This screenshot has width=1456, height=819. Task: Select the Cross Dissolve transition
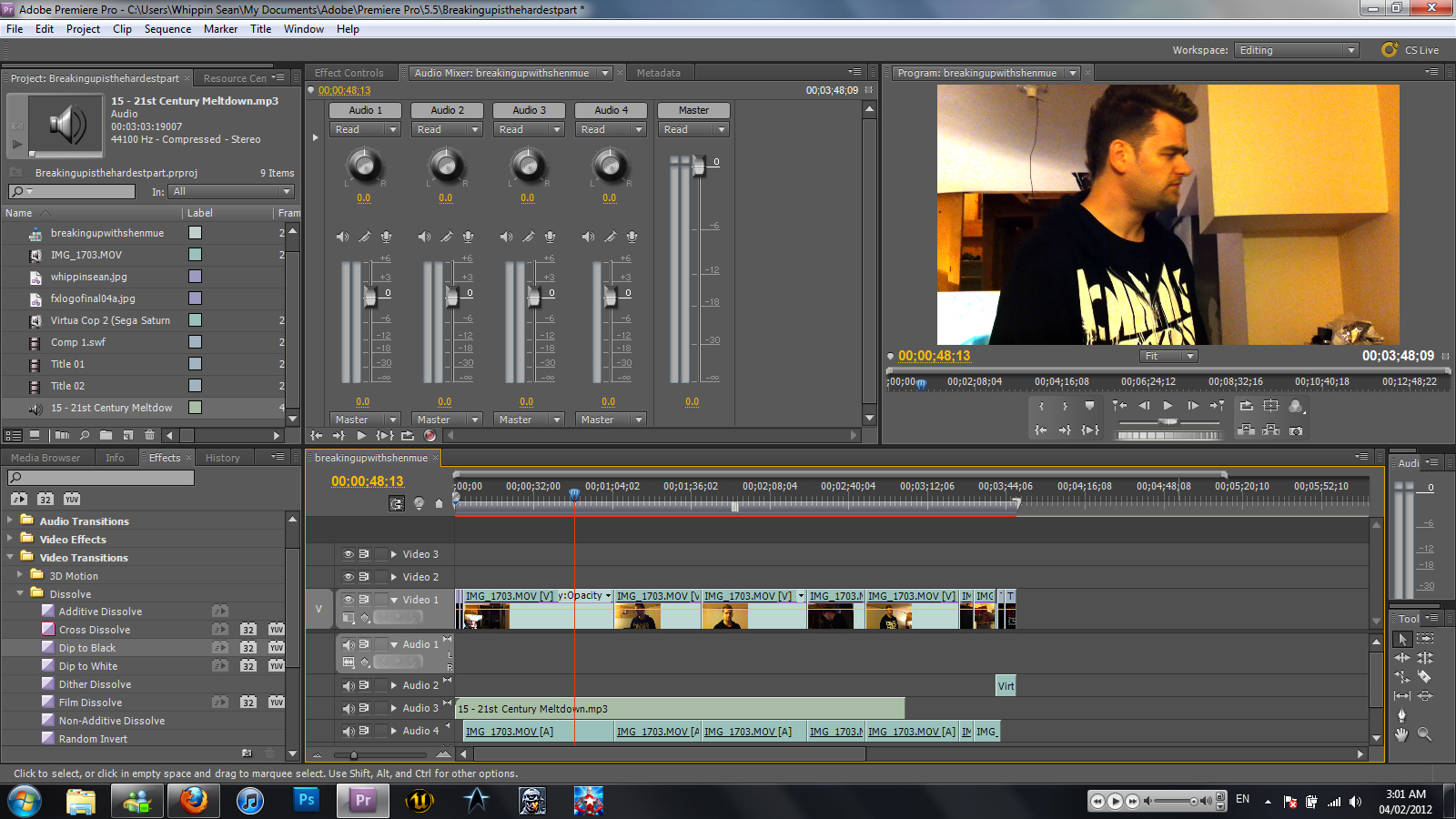[95, 630]
